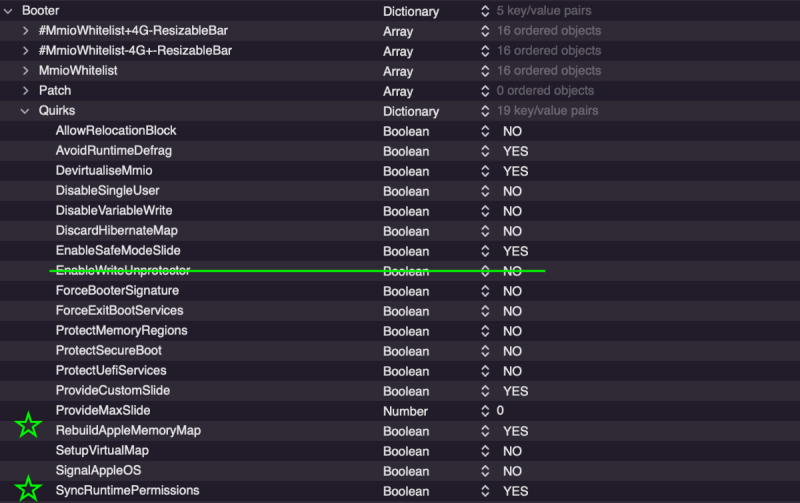Select the ProtectUefiServices key
This screenshot has height=503, width=800.
[x=111, y=371]
